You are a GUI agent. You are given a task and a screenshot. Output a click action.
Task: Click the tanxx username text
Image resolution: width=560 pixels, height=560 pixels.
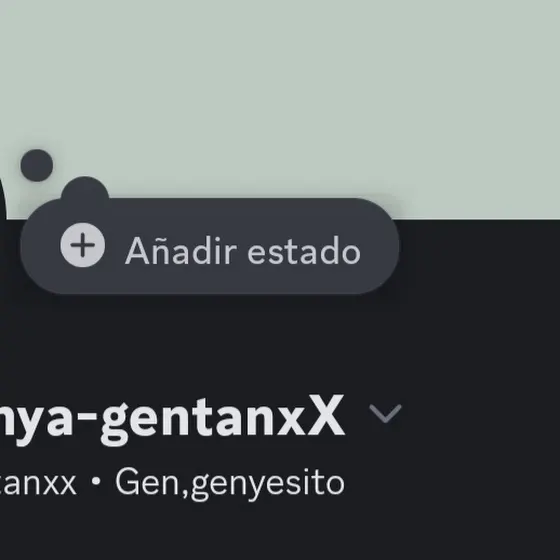[38, 483]
